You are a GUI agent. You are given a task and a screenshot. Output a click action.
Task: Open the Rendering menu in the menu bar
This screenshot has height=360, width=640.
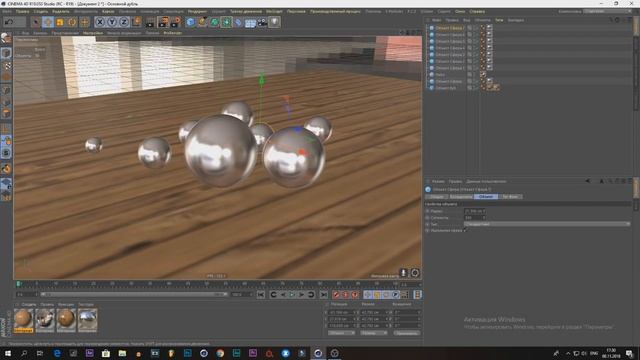pos(197,11)
